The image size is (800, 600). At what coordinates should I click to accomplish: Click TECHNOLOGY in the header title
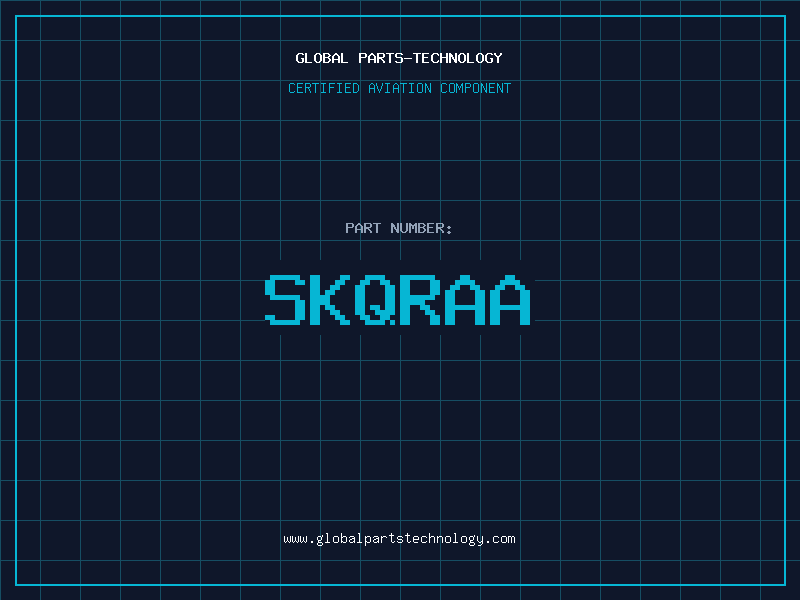tap(458, 58)
